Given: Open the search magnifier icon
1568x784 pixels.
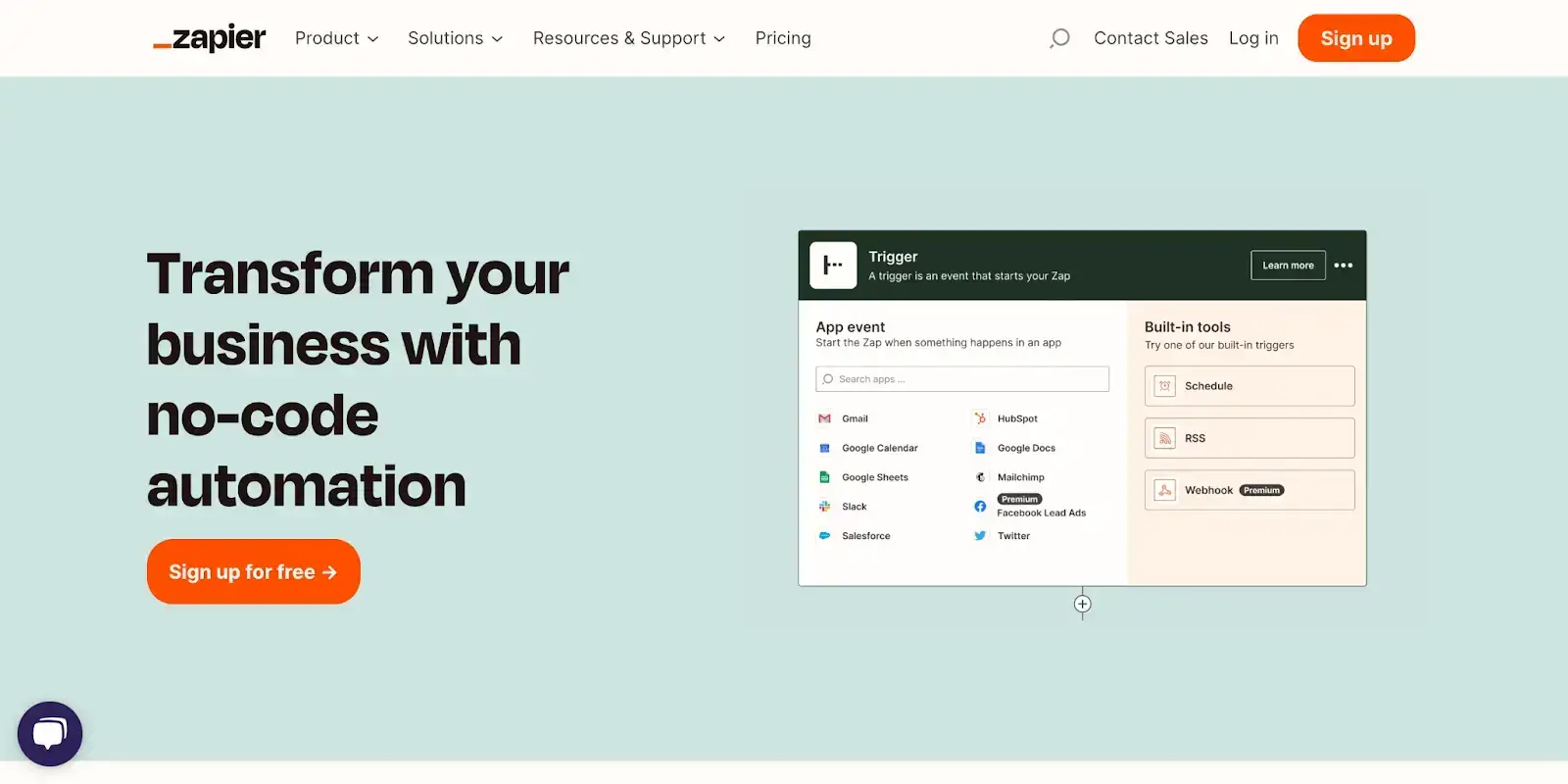Looking at the screenshot, I should pos(1059,38).
